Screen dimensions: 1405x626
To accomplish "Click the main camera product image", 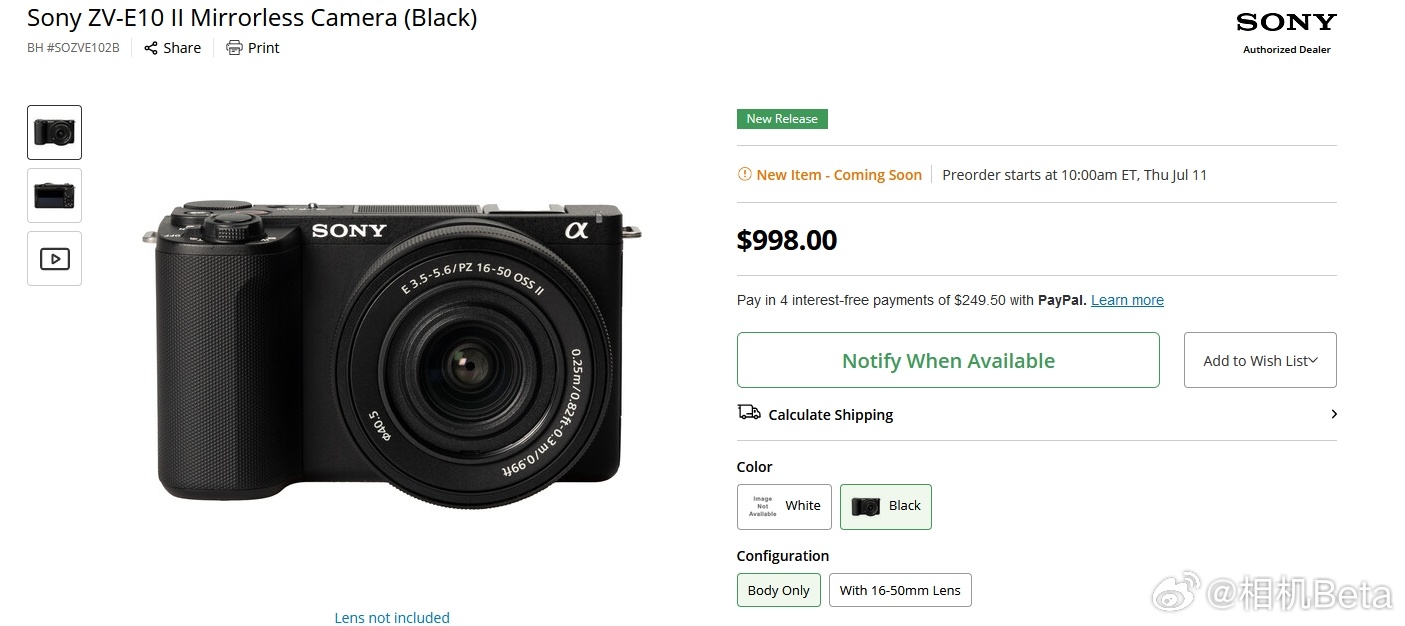I will coord(392,355).
